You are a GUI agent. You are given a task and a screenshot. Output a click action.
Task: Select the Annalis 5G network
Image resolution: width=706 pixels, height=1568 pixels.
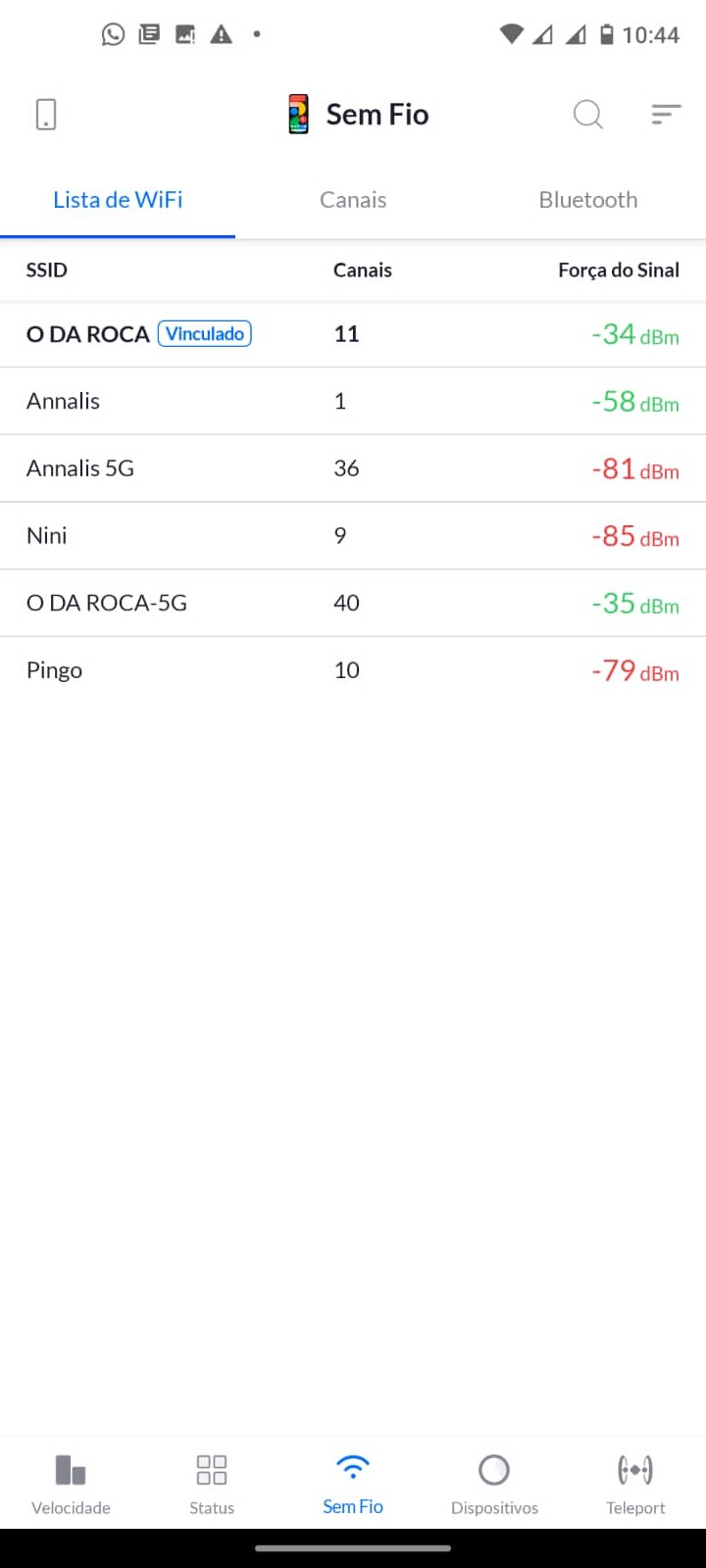click(x=353, y=468)
